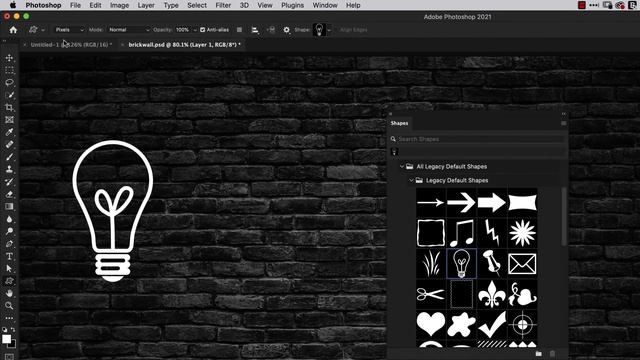Go to Photoshop Home screen

(13, 30)
